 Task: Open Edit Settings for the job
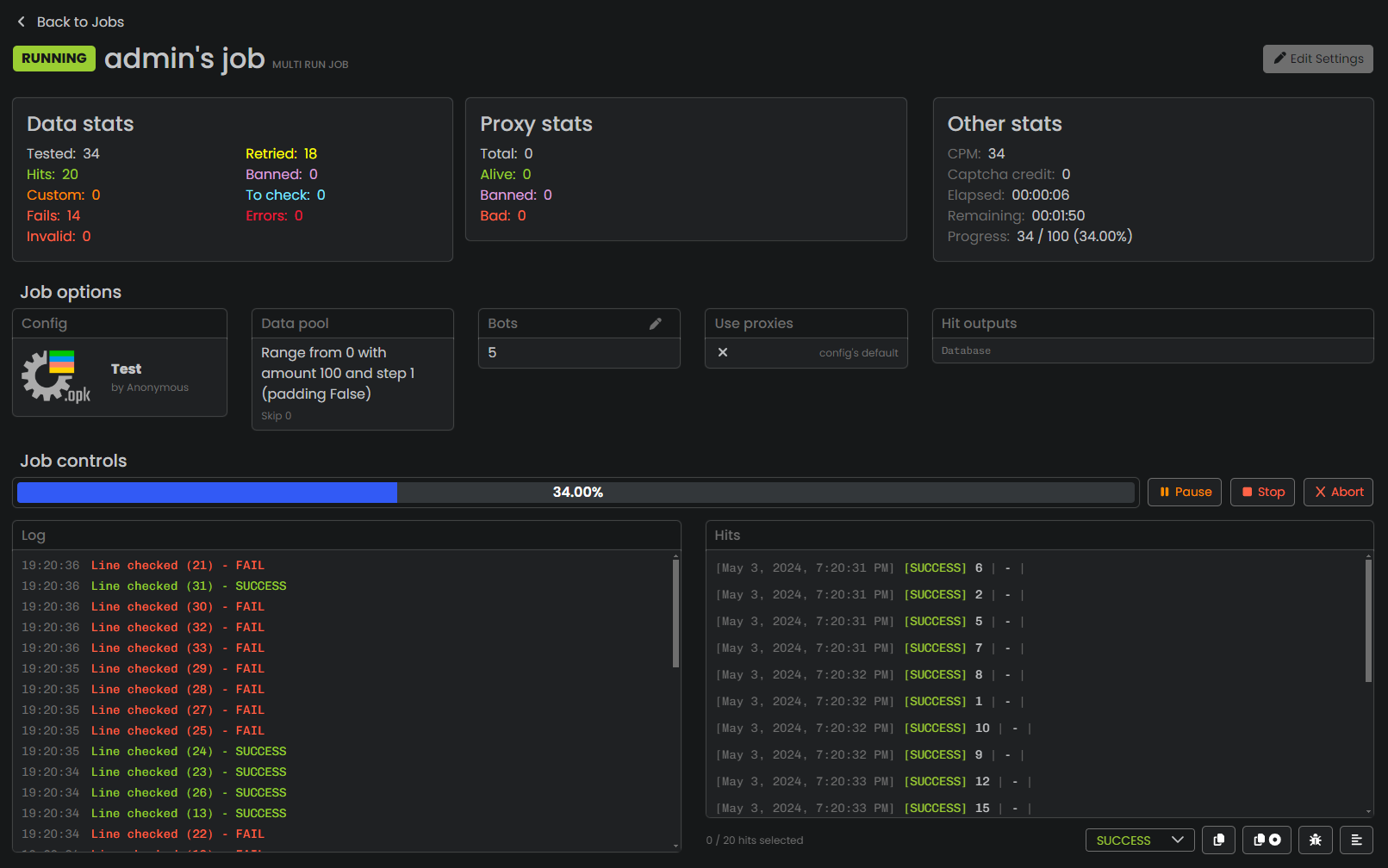pyautogui.click(x=1317, y=59)
